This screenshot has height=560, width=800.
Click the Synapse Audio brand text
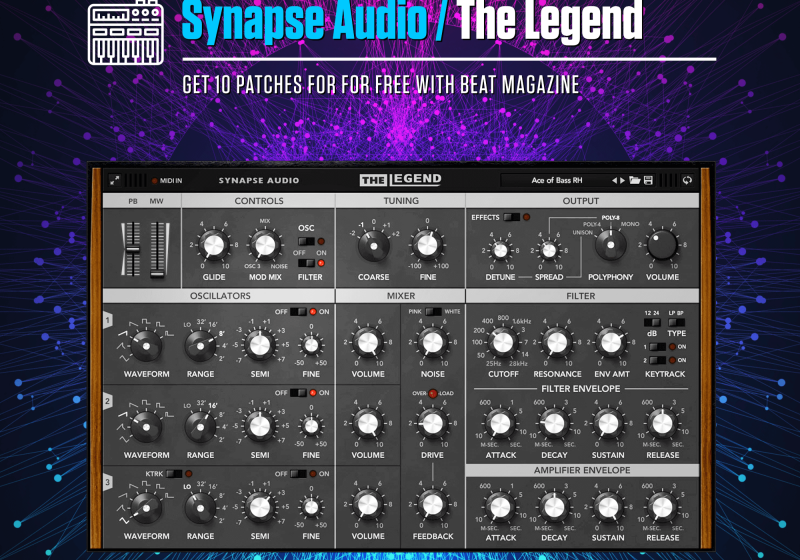pos(259,181)
